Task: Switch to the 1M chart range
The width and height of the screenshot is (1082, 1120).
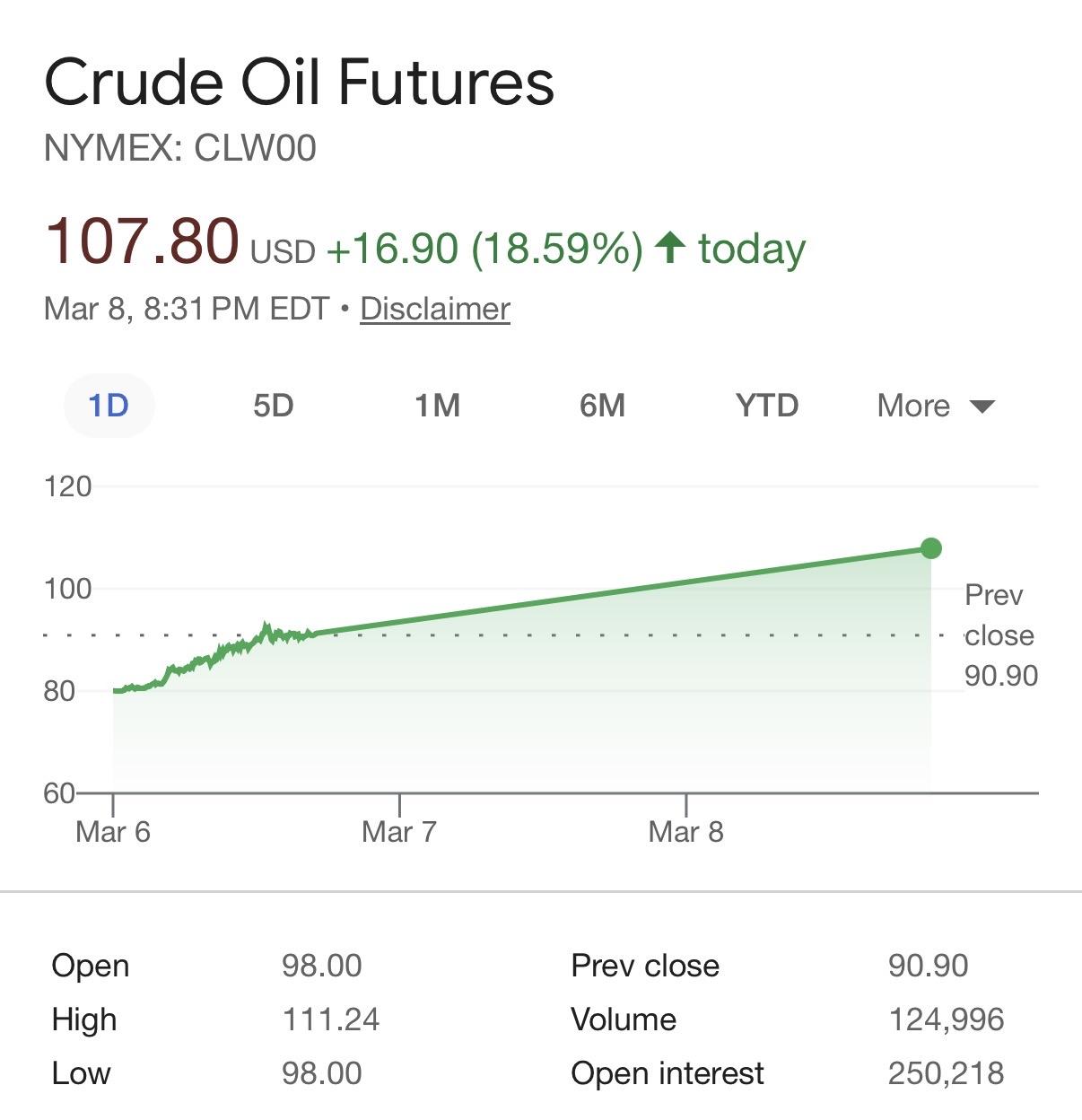Action: 437,406
